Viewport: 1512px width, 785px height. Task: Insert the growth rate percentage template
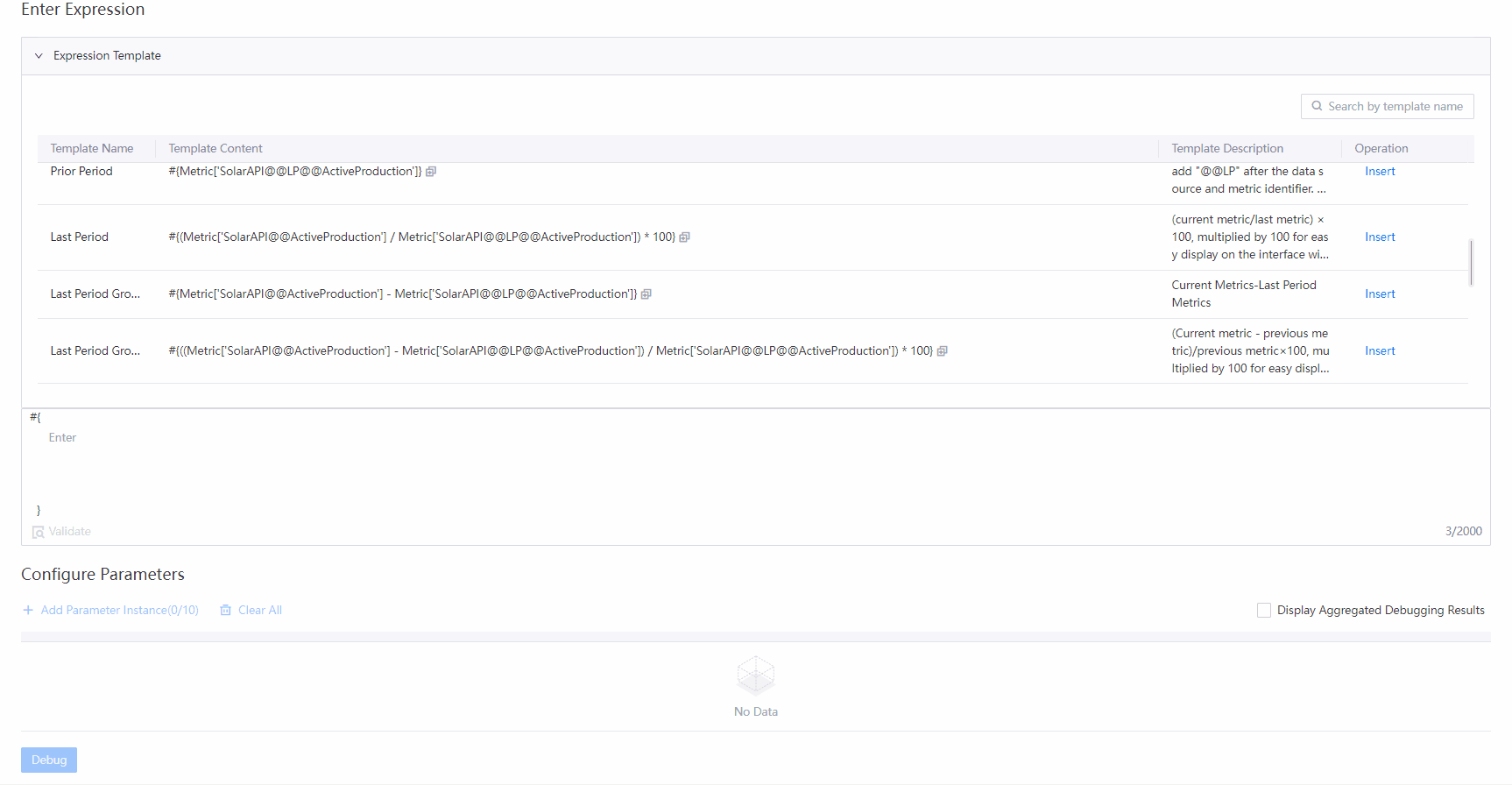click(x=1379, y=351)
